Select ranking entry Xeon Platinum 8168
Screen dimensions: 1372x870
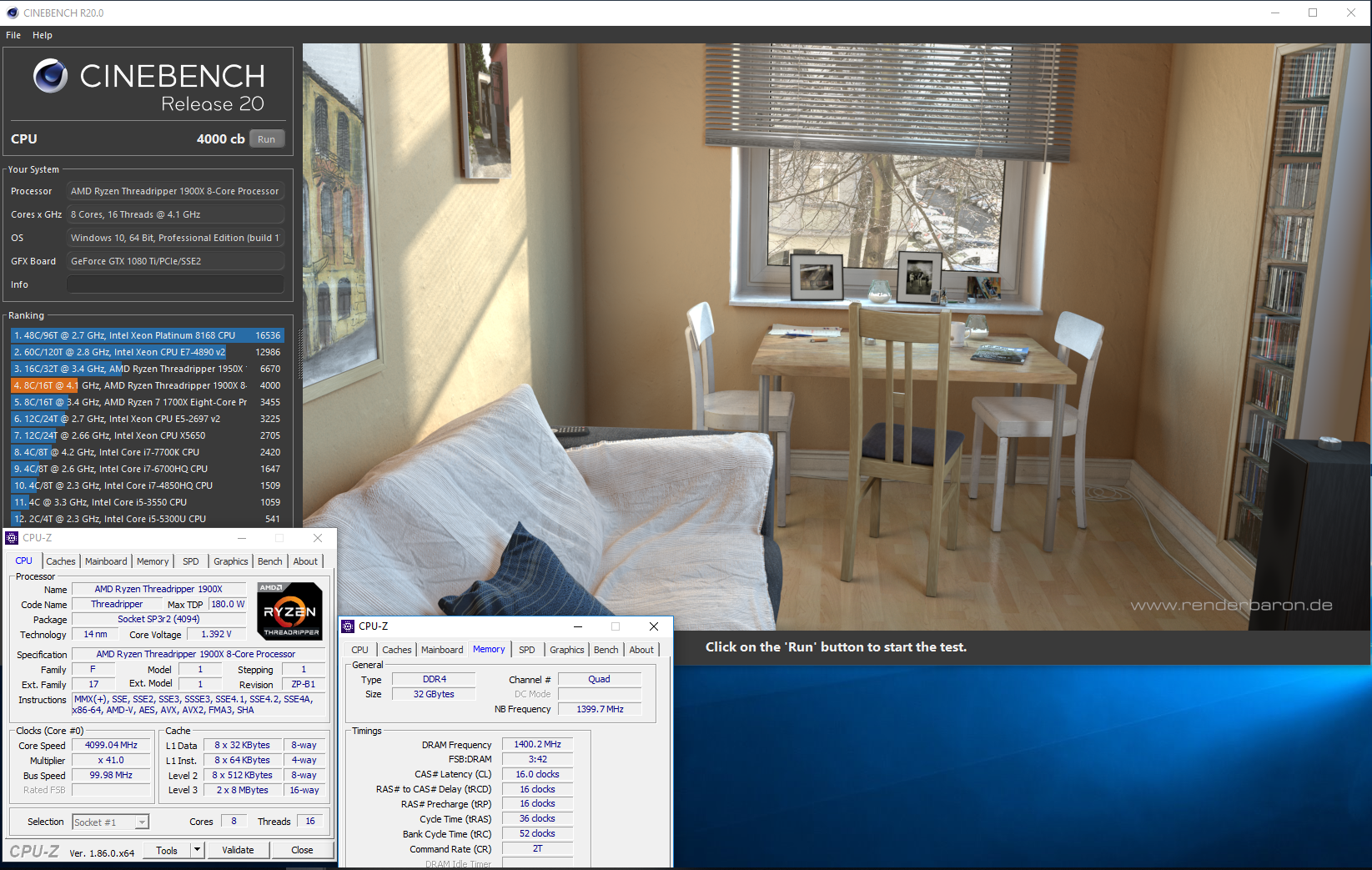coord(148,335)
